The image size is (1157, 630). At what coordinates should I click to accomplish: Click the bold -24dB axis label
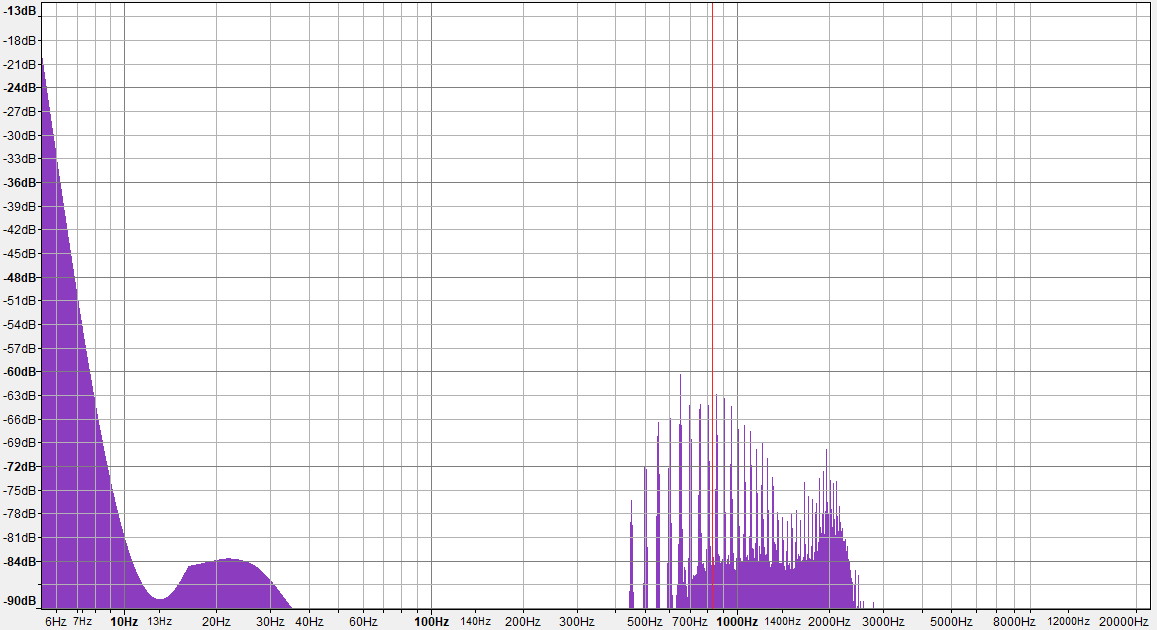click(20, 88)
